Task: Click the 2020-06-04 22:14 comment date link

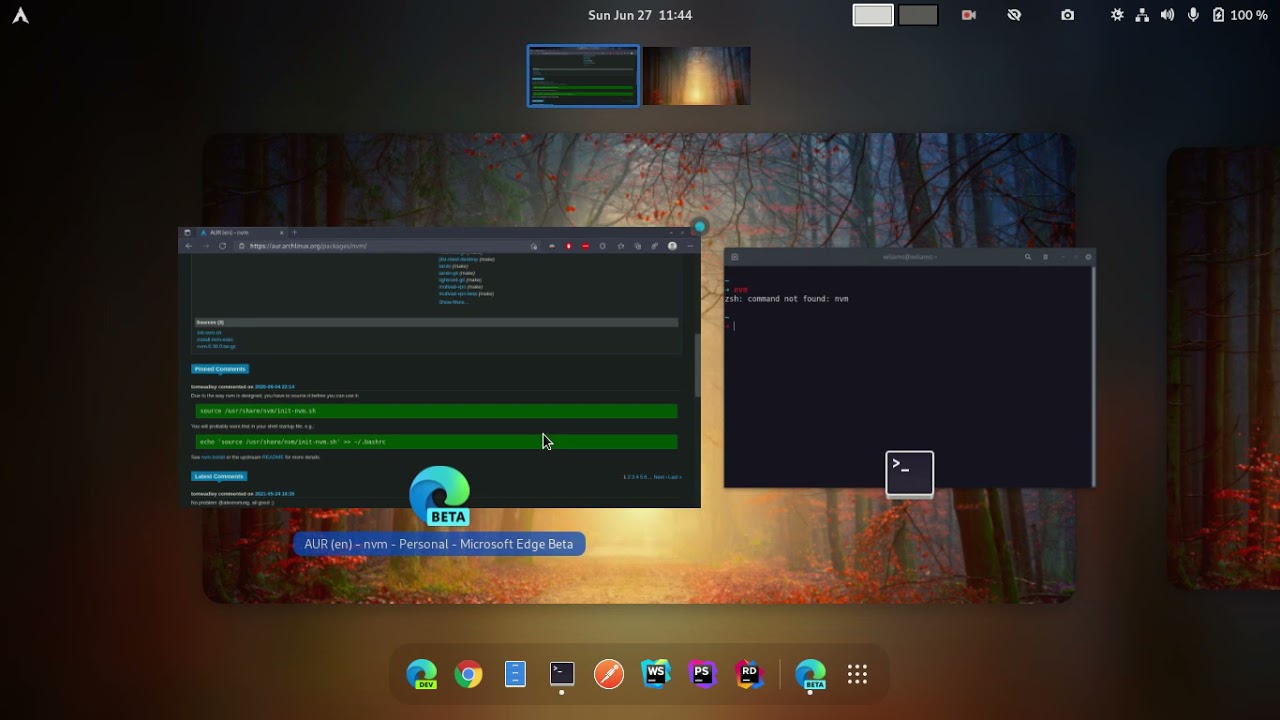Action: [274, 386]
